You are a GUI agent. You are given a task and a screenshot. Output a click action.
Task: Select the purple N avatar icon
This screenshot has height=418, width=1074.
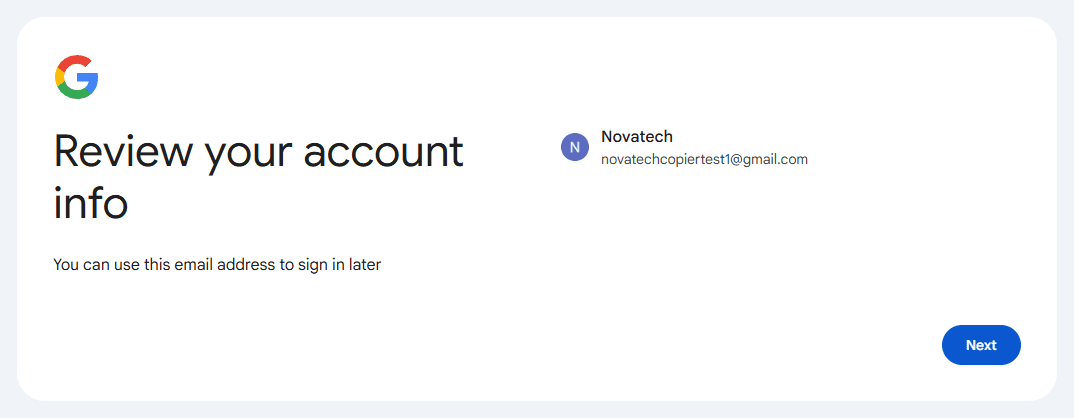[575, 147]
